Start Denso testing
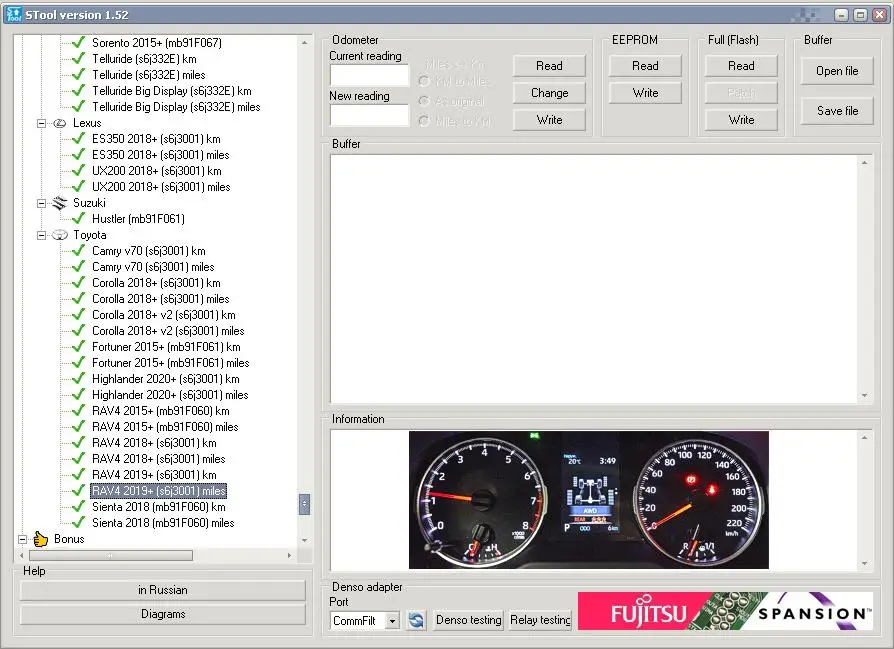894x649 pixels. point(469,620)
